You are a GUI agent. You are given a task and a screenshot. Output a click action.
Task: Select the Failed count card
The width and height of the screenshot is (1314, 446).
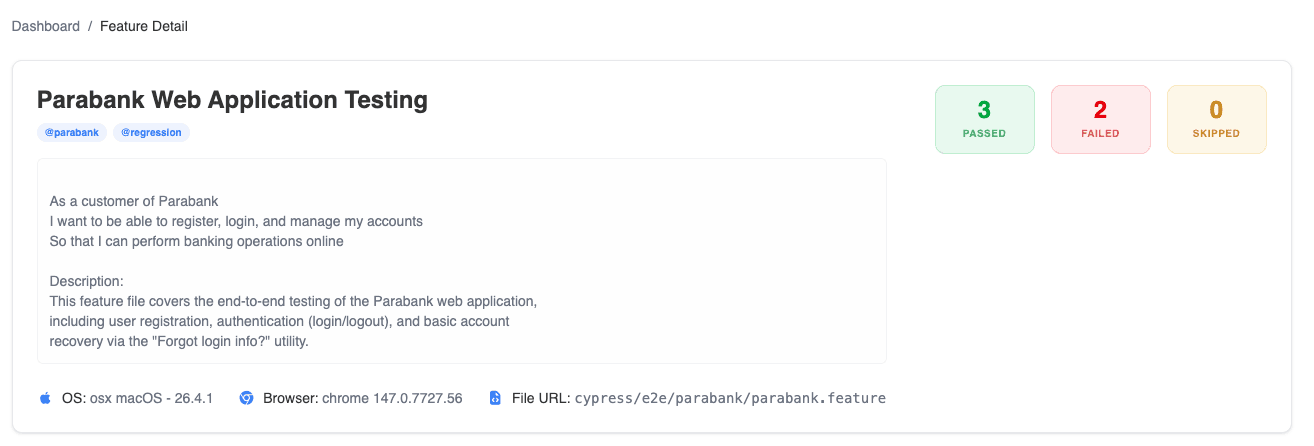[1101, 119]
